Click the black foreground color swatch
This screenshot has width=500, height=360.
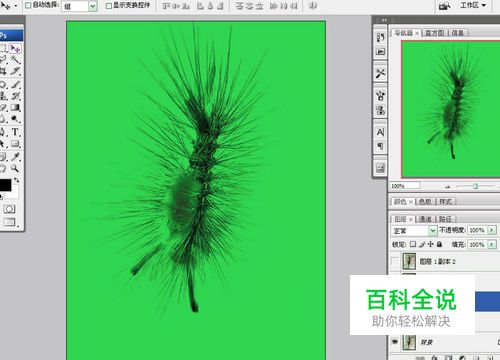(5, 185)
